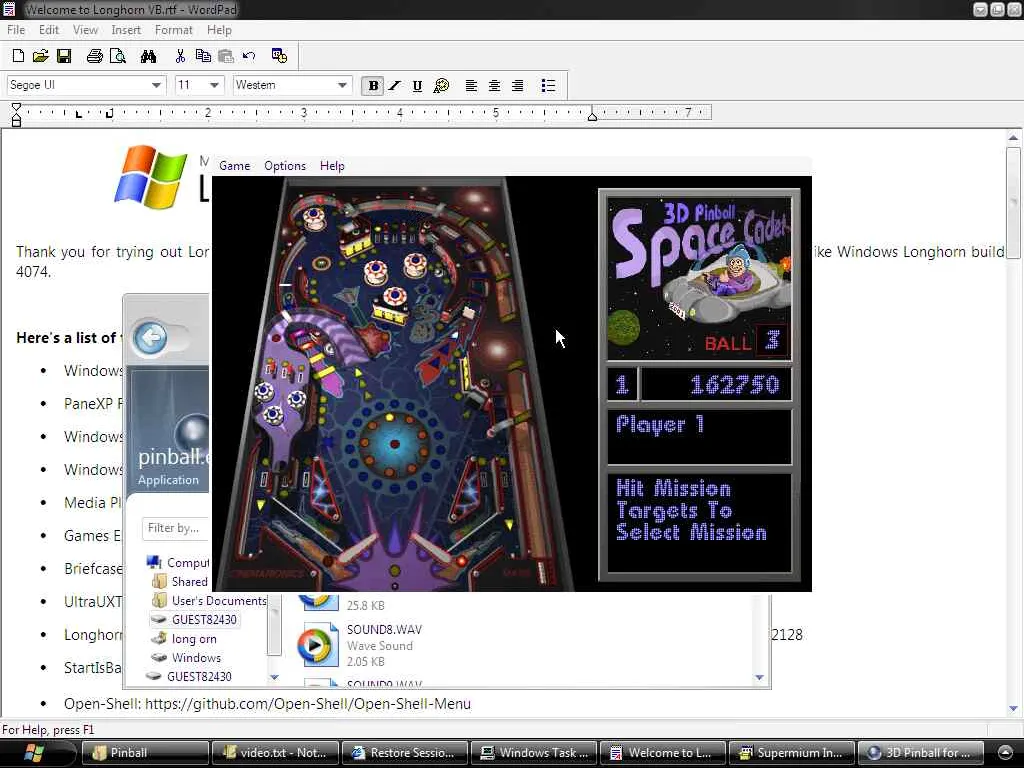Click SOUND8.WAV file icon

317,645
